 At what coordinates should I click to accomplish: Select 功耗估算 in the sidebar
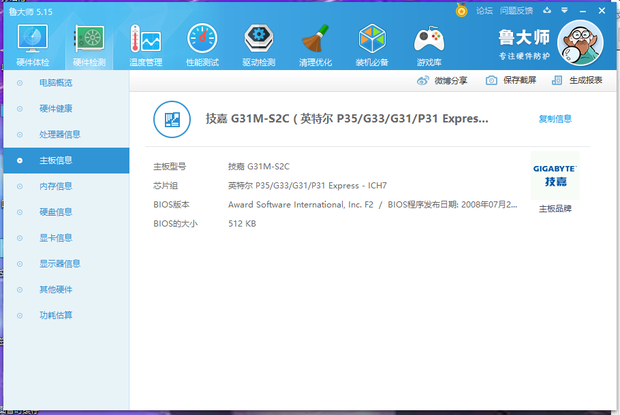66,315
